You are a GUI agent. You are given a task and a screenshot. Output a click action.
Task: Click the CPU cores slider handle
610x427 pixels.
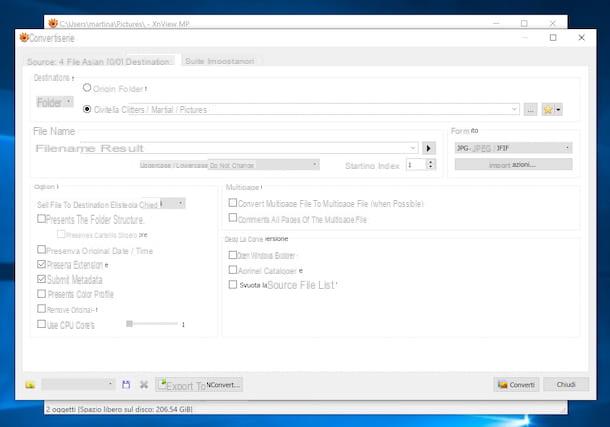point(130,324)
